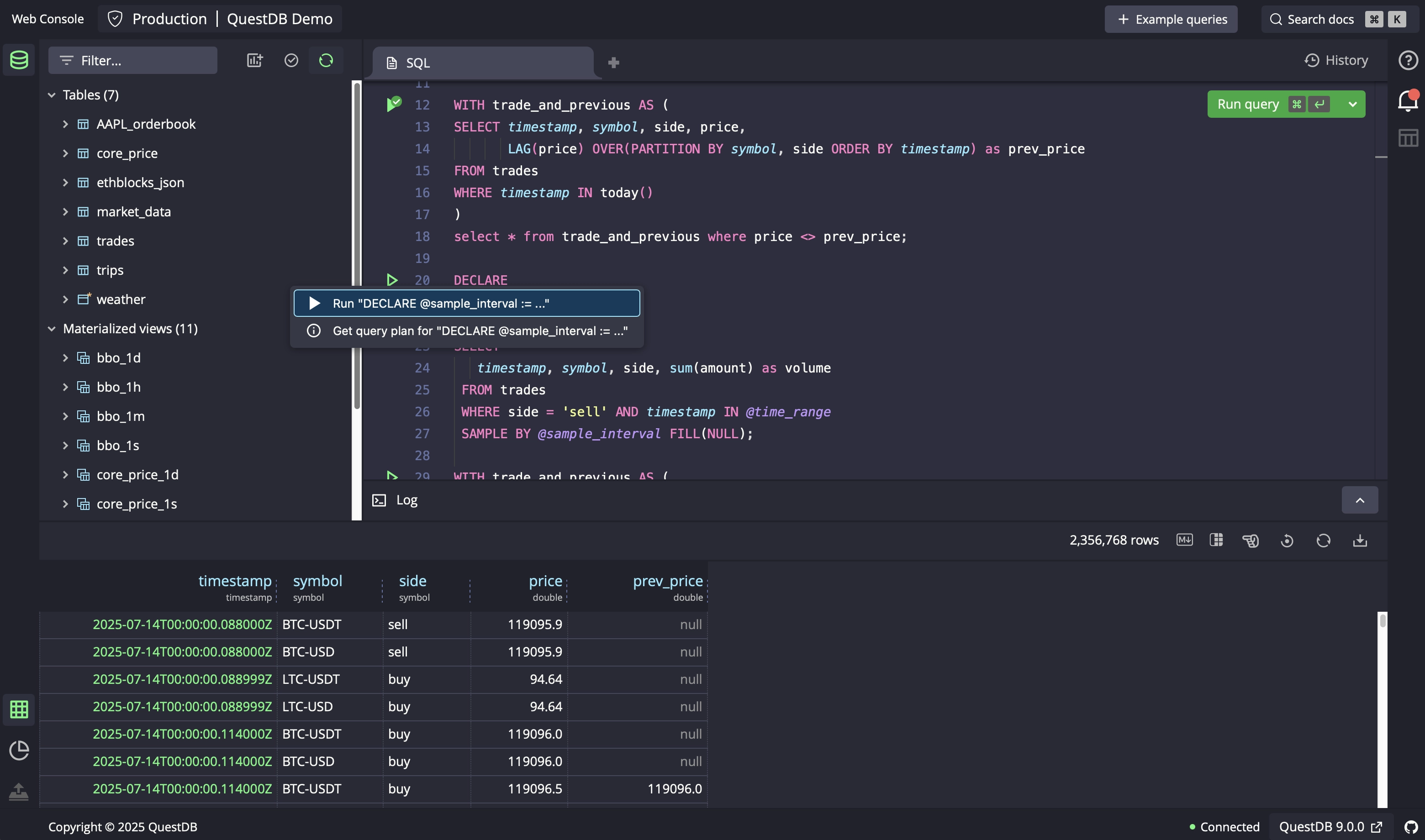Image resolution: width=1425 pixels, height=840 pixels.
Task: Open the database tables sidebar icon
Action: click(19, 60)
